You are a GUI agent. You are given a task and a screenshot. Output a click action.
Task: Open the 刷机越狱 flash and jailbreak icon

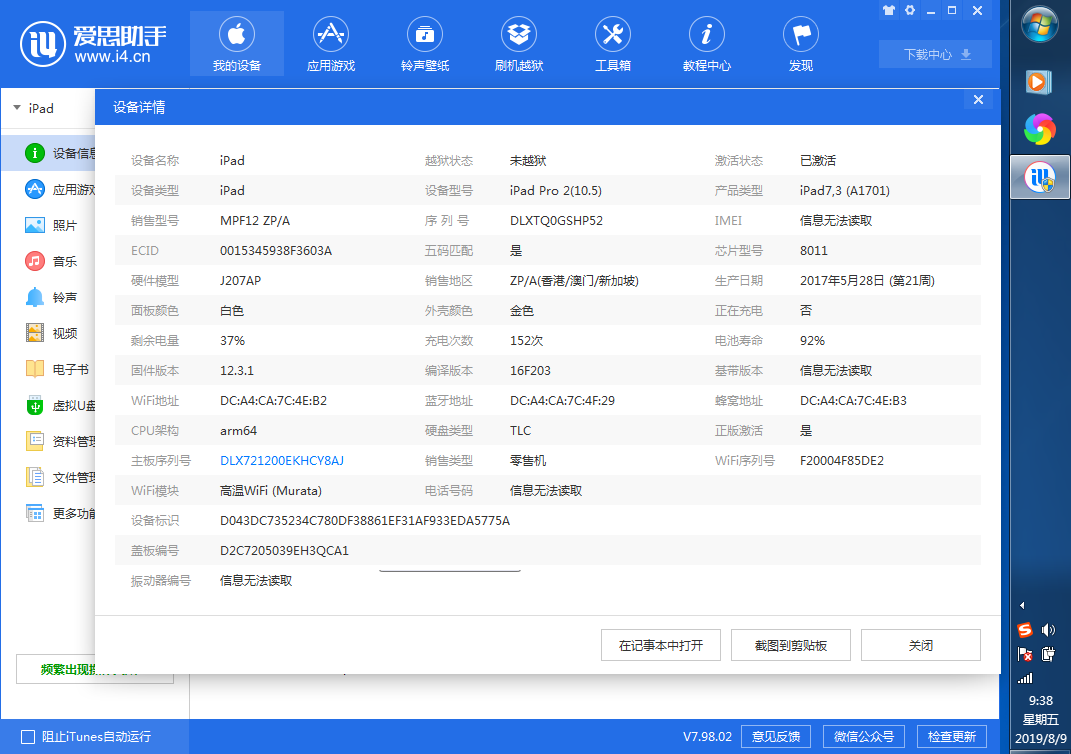(518, 35)
